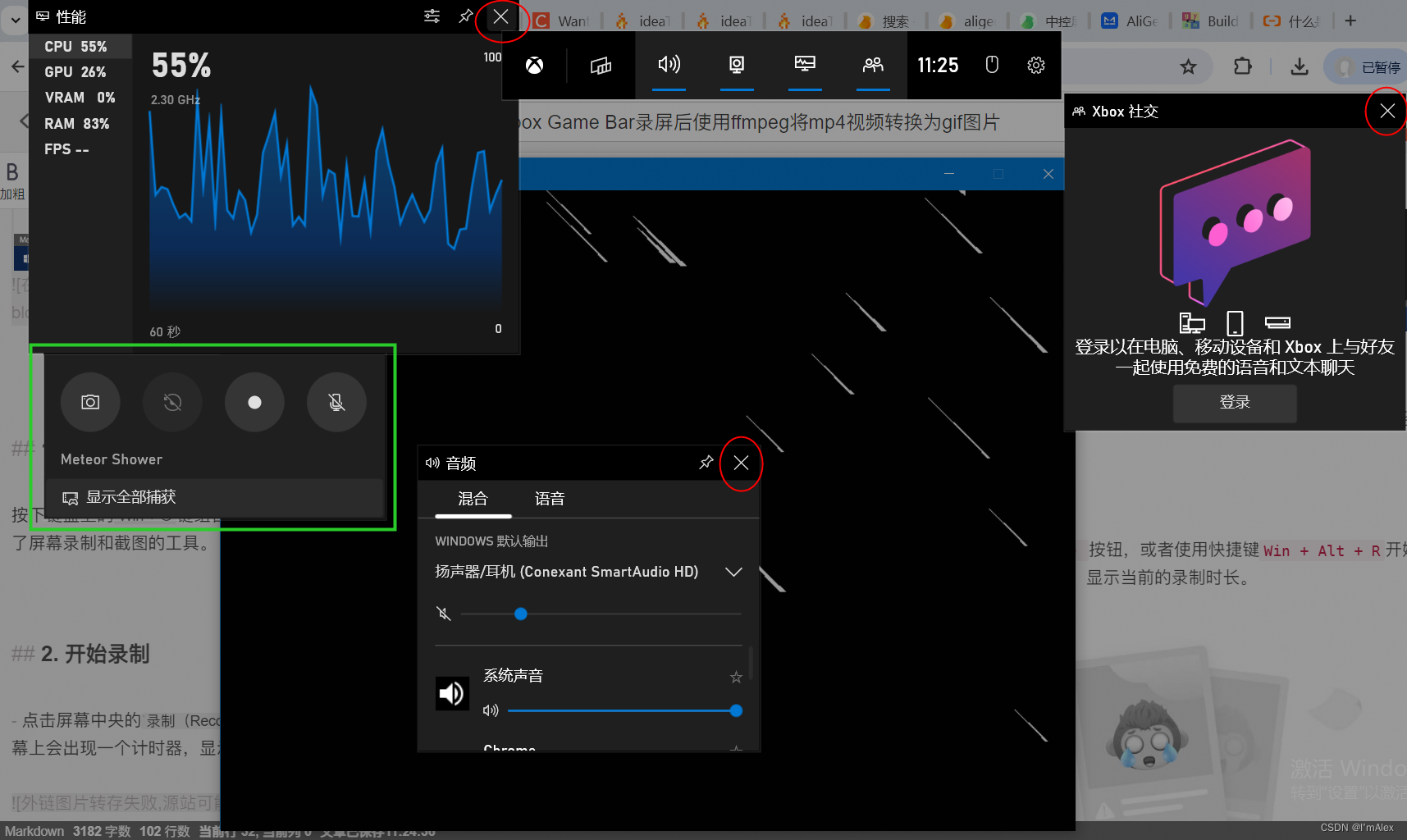Record the last 30 seconds
This screenshot has width=1407, height=840.
point(172,402)
